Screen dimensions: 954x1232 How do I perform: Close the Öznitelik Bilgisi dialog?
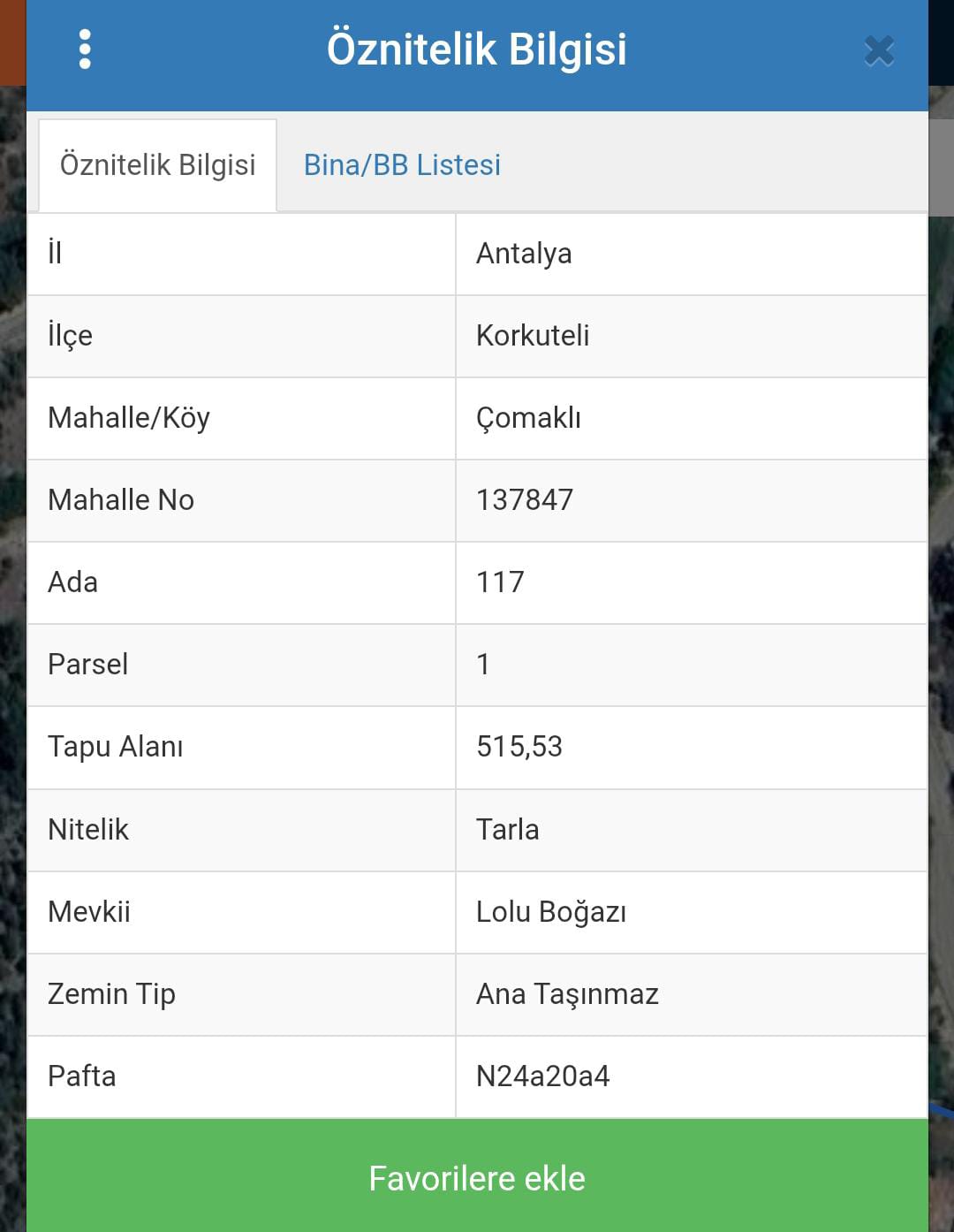[x=879, y=51]
